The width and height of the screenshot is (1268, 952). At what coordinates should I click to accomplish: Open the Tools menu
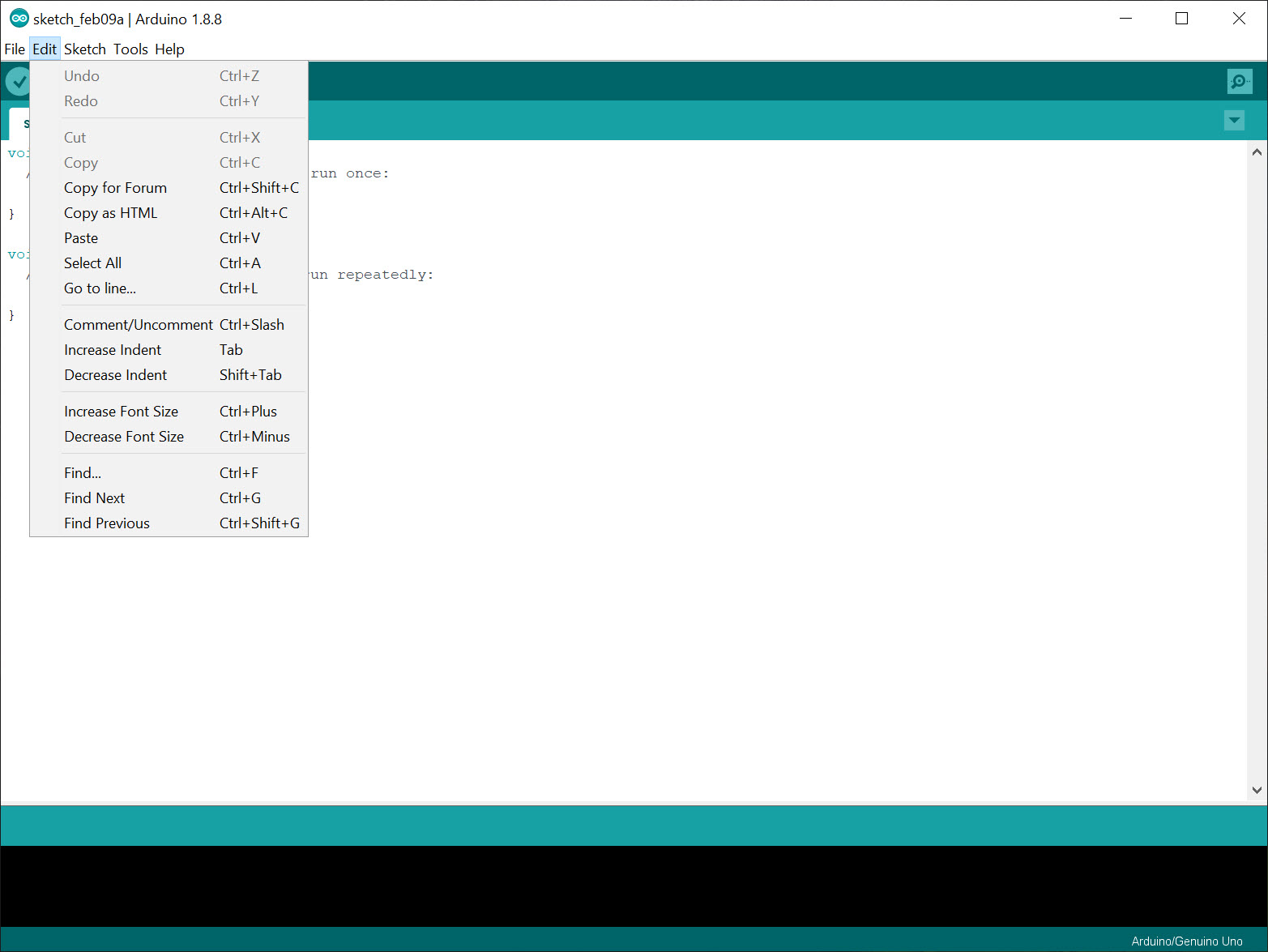[x=130, y=49]
